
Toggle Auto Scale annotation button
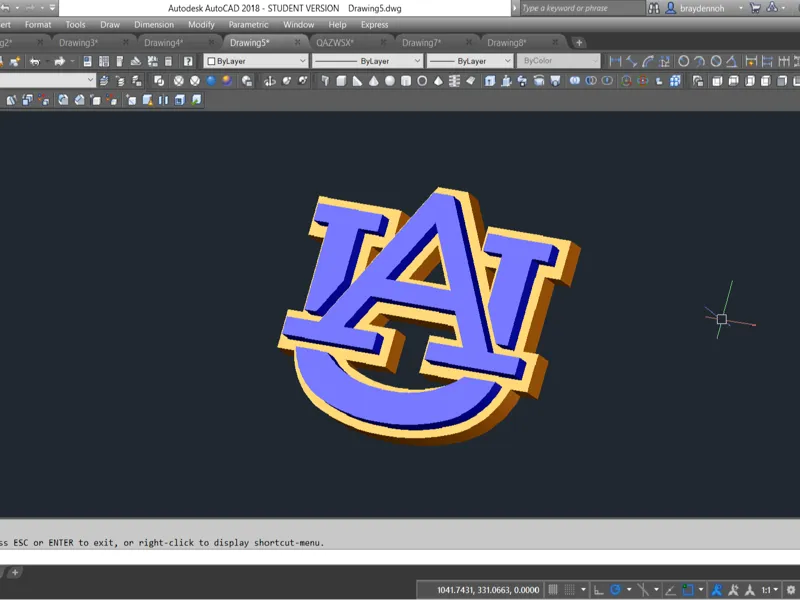[733, 590]
